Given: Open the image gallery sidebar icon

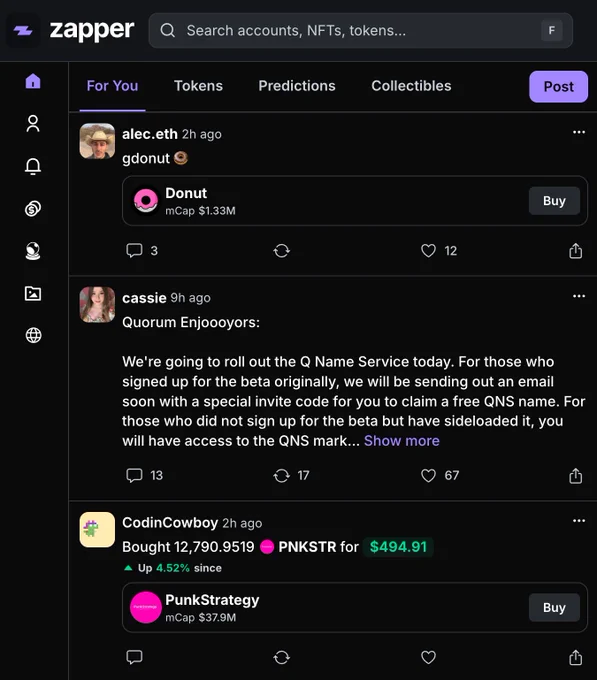Looking at the screenshot, I should tap(33, 294).
